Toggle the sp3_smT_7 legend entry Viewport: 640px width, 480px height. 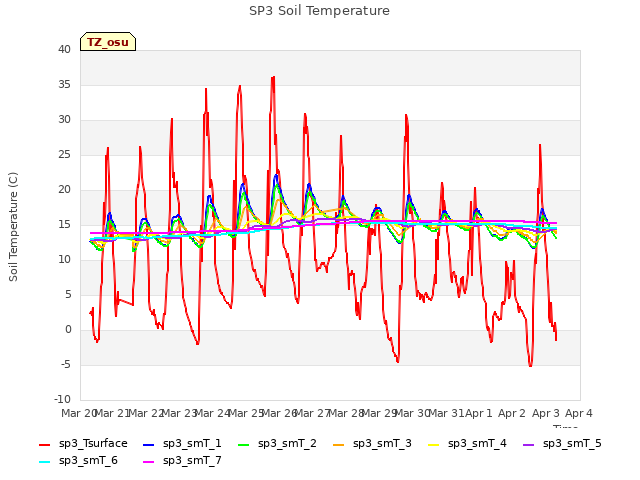182,461
